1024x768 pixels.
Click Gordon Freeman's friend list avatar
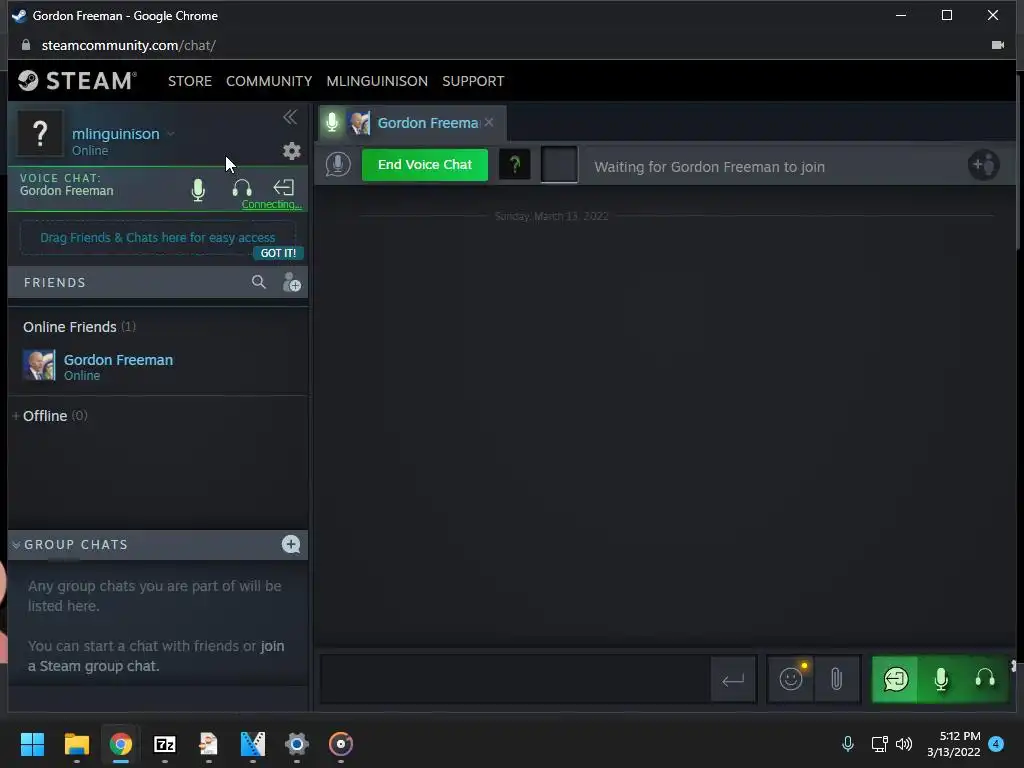pos(39,365)
